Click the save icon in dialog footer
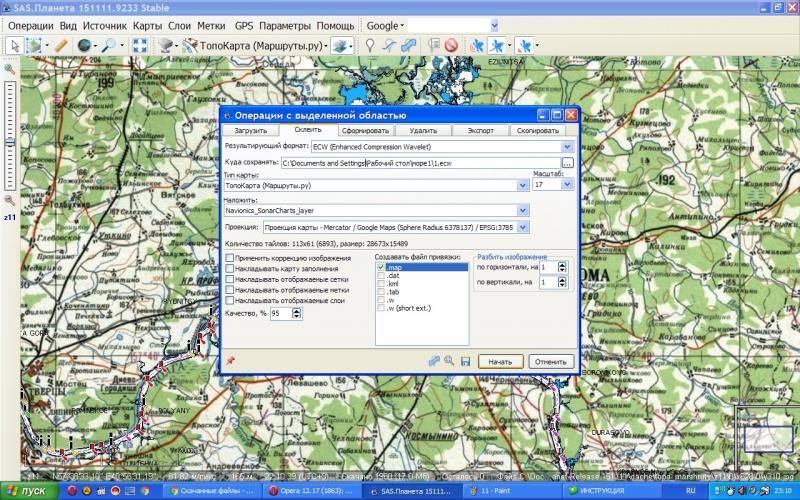The width and height of the screenshot is (800, 500). (x=465, y=360)
